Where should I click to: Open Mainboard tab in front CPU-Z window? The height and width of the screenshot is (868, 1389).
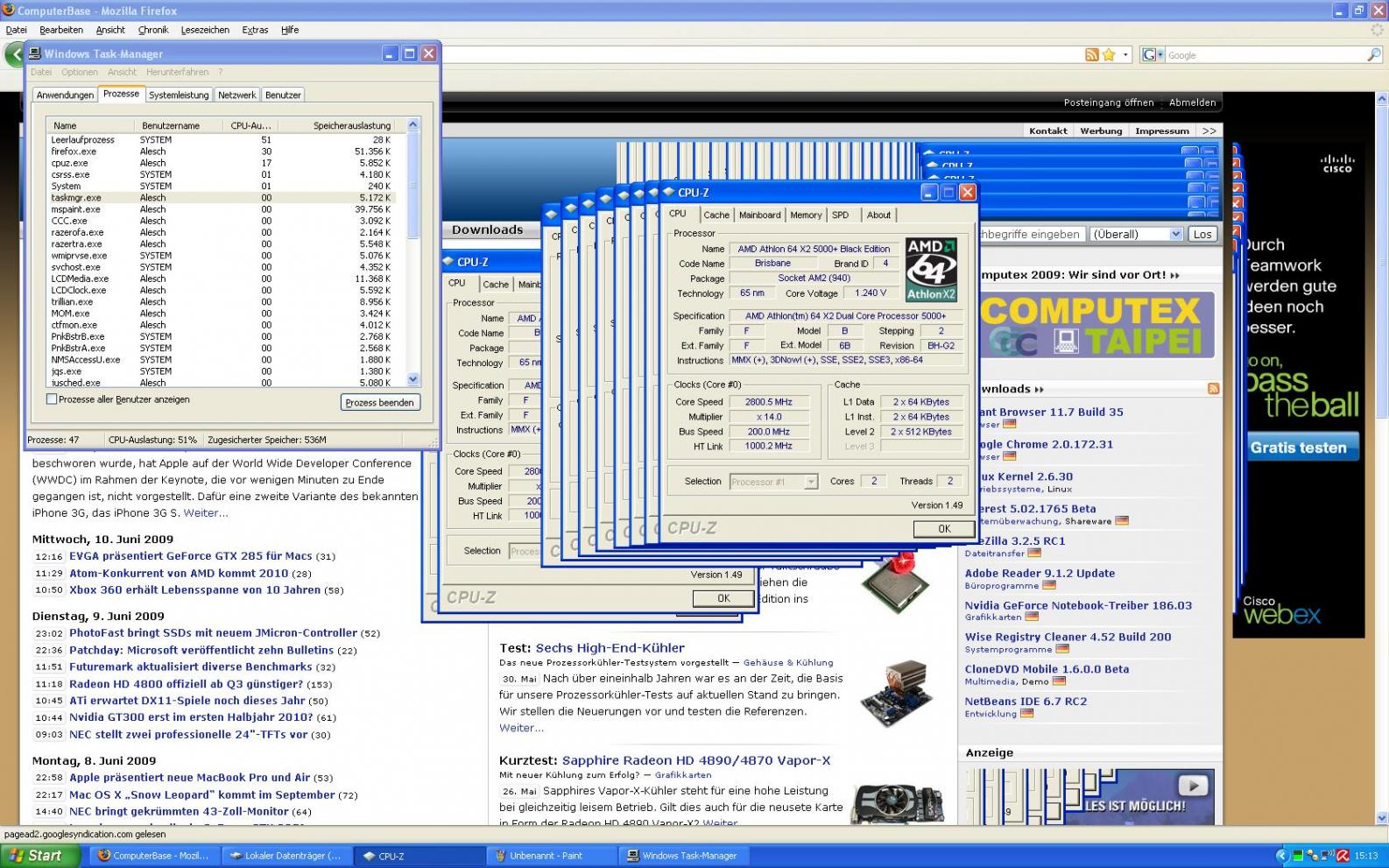click(x=759, y=215)
